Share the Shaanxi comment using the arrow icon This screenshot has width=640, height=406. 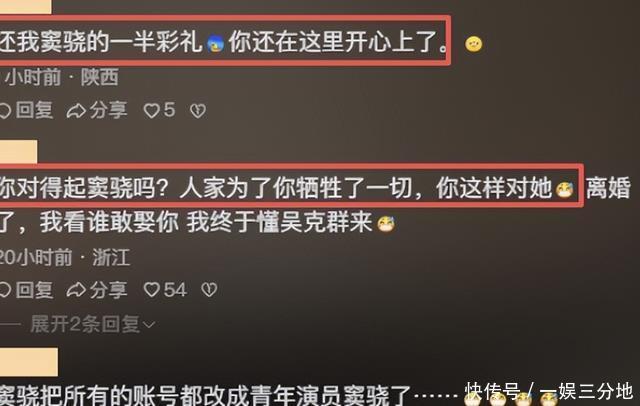(97, 110)
